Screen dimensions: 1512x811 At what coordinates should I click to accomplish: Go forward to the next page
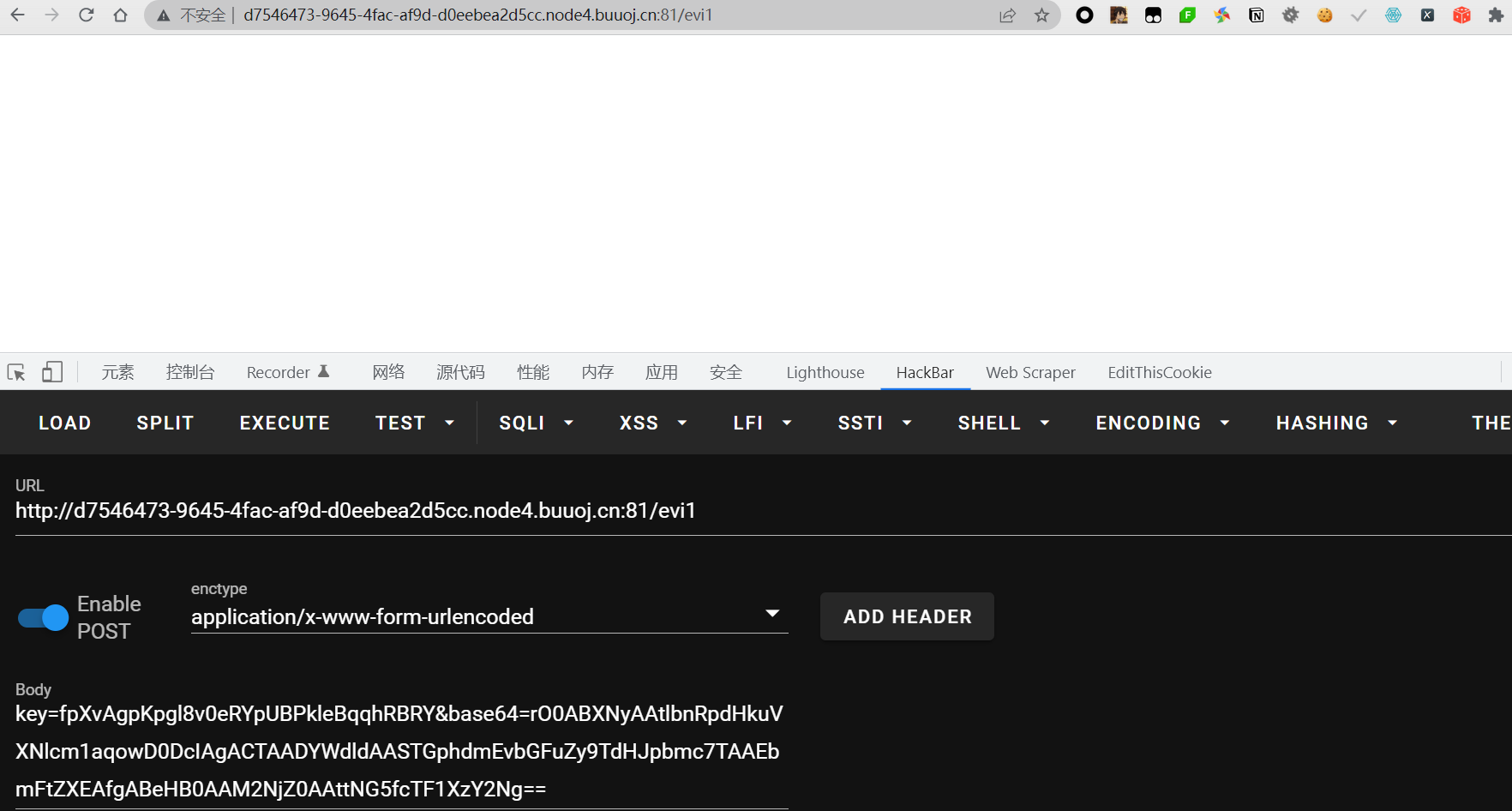(51, 15)
